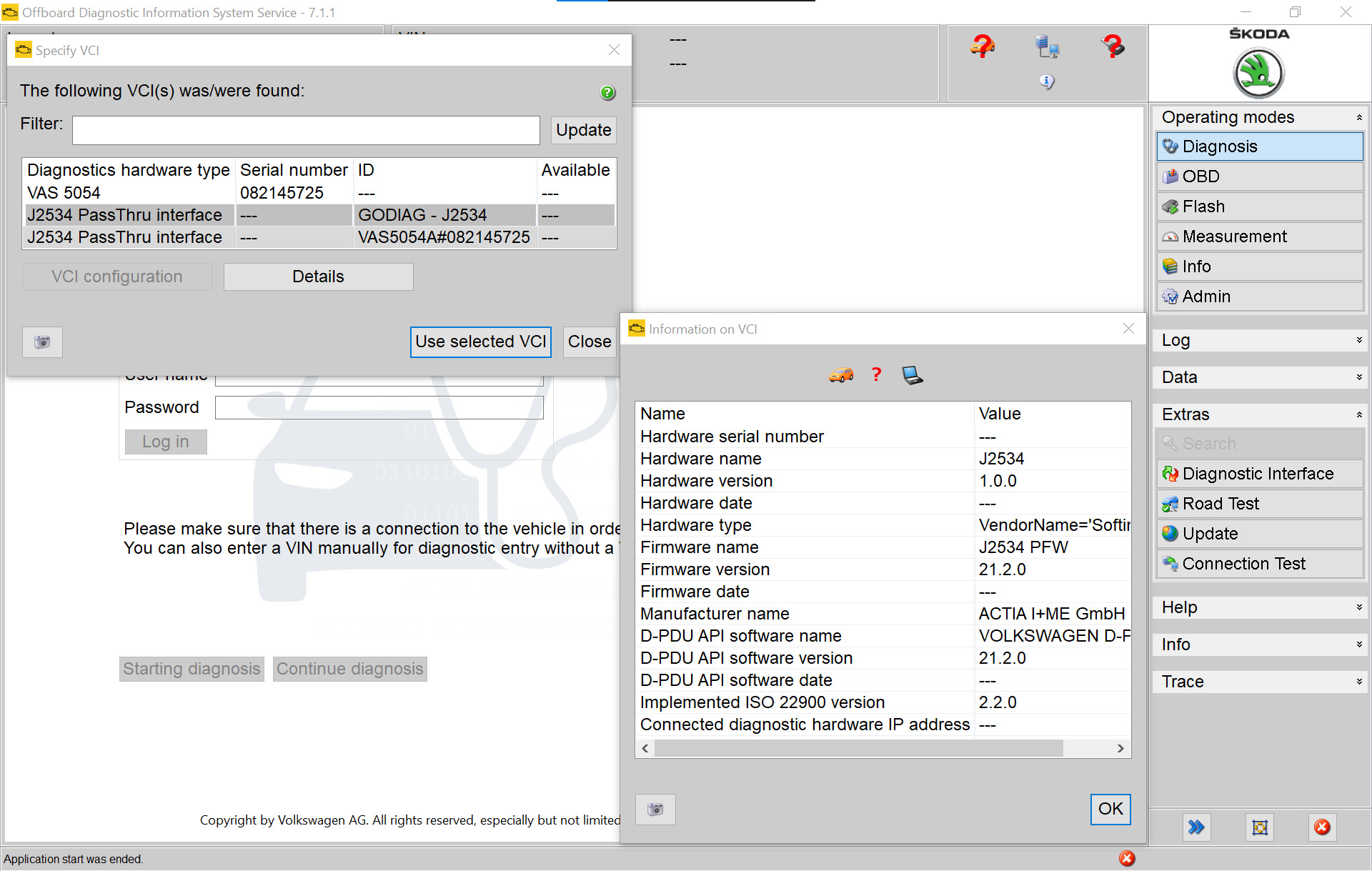Open Update under Extras
The height and width of the screenshot is (871, 1372).
pos(1260,534)
